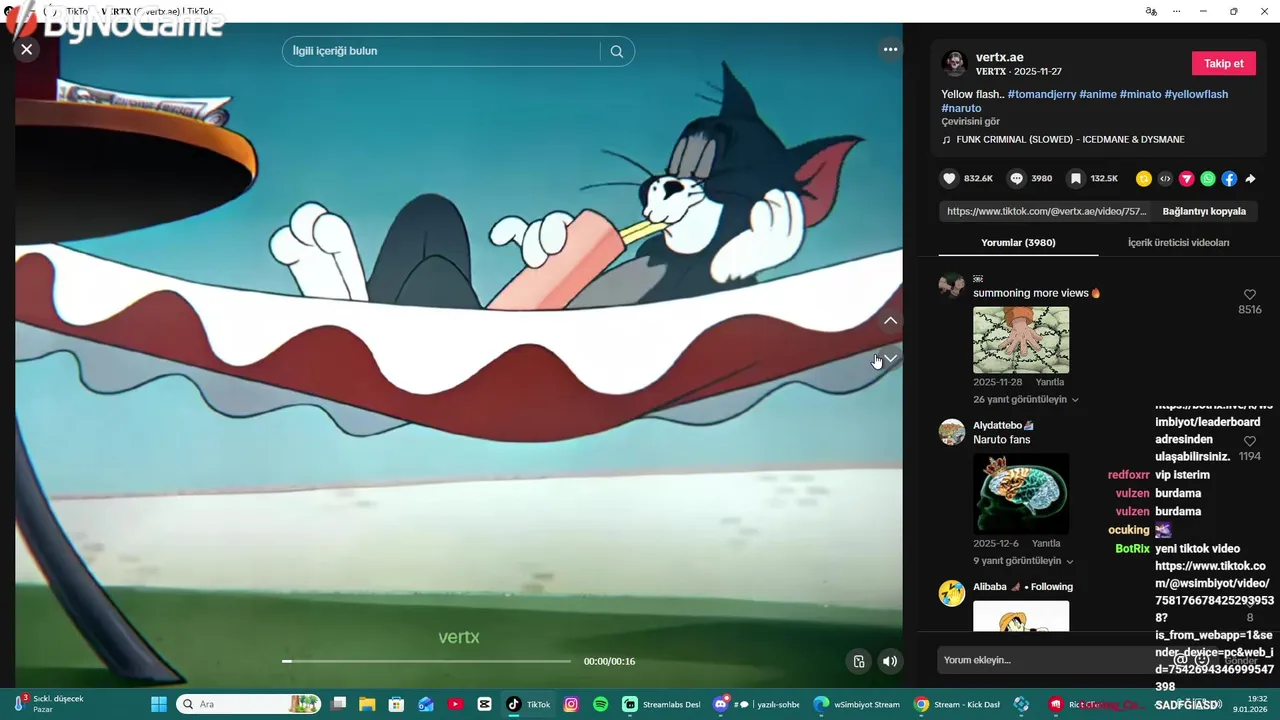The width and height of the screenshot is (1280, 720).
Task: Go to the previous video with the up arrow
Action: click(890, 321)
